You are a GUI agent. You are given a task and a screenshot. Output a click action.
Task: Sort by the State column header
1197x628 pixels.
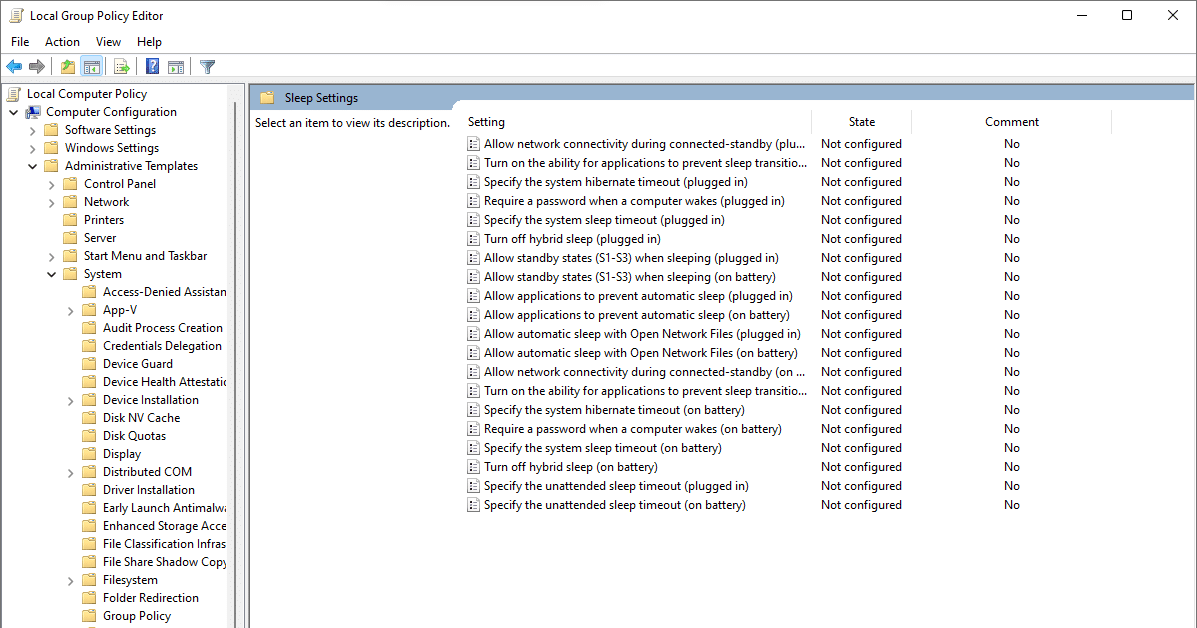[861, 122]
